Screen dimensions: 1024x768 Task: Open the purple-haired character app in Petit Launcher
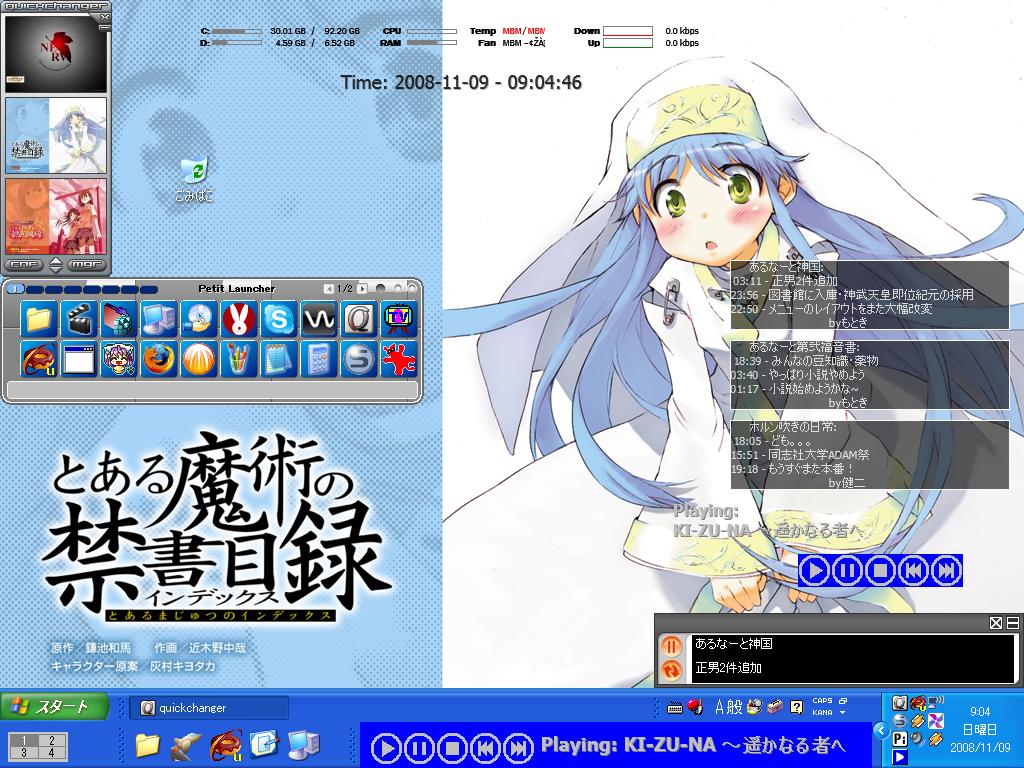119,359
